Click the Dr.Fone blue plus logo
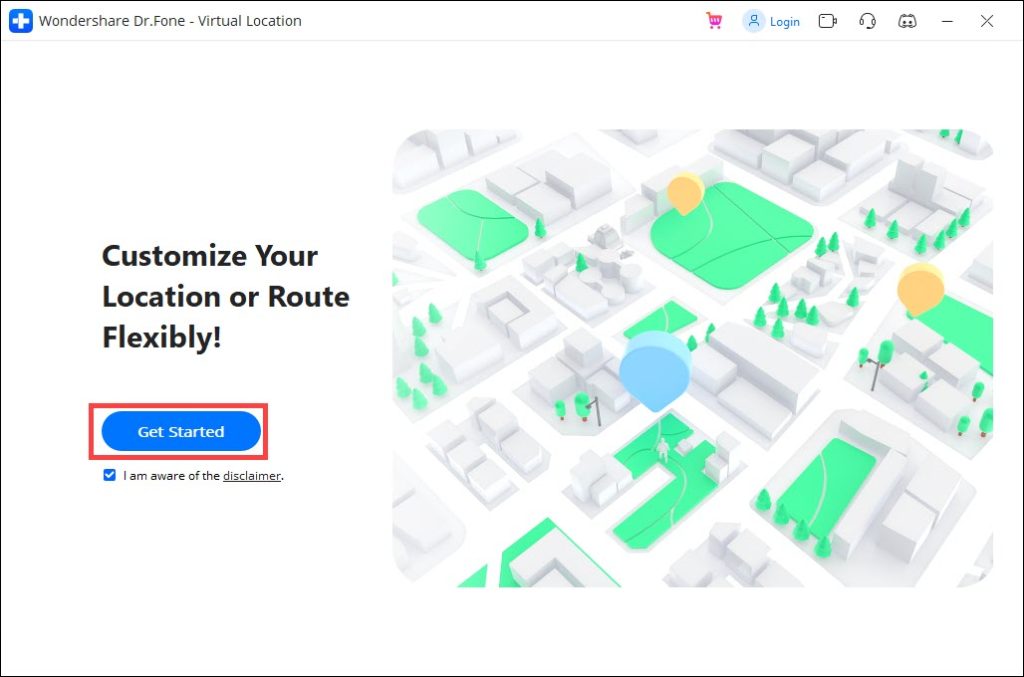Screen dimensions: 1024x677 pos(21,21)
